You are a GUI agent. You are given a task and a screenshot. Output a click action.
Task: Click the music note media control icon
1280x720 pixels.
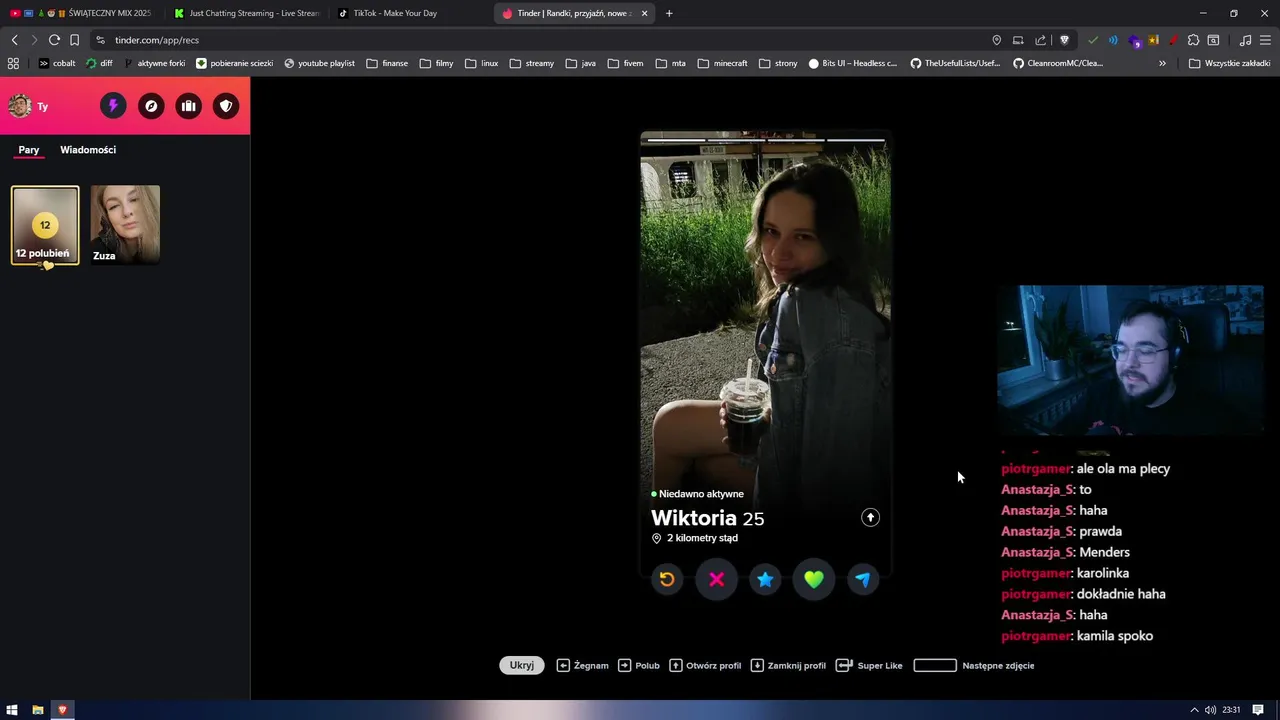coord(1245,40)
